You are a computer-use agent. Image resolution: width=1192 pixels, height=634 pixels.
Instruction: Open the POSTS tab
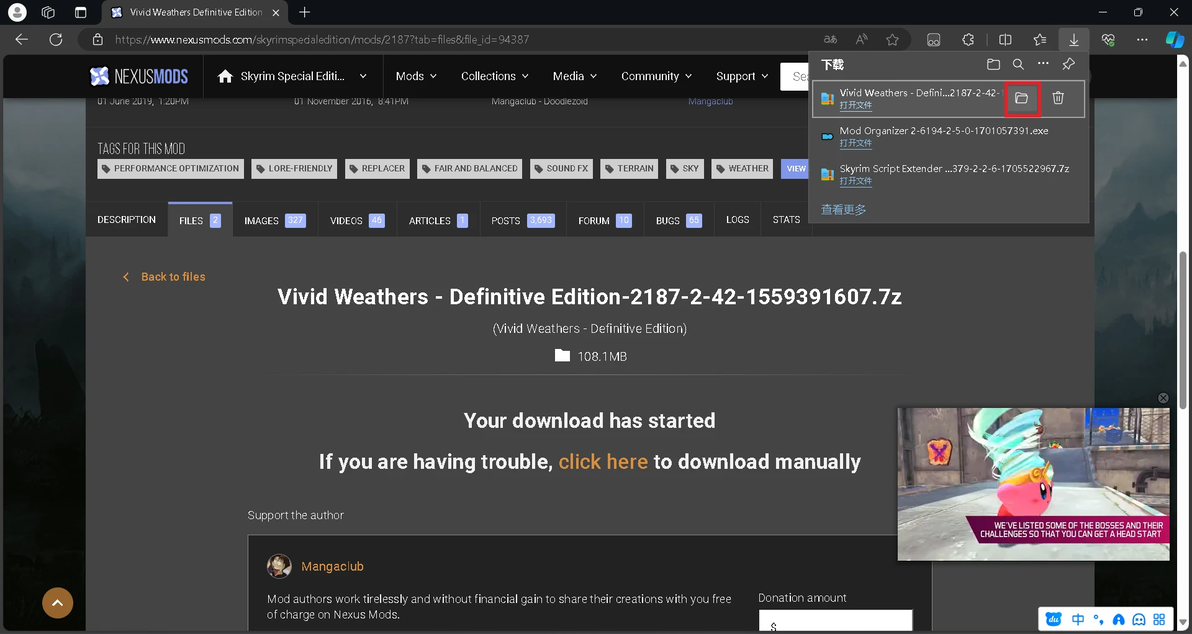pos(523,220)
